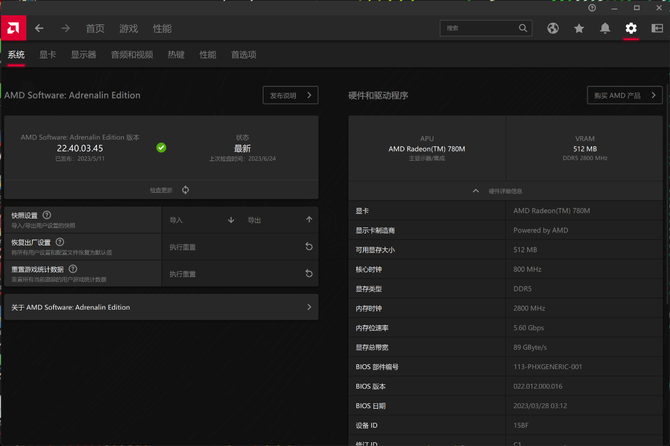Click the 购买 AMD 产品 button
The height and width of the screenshot is (446, 670).
pos(625,95)
